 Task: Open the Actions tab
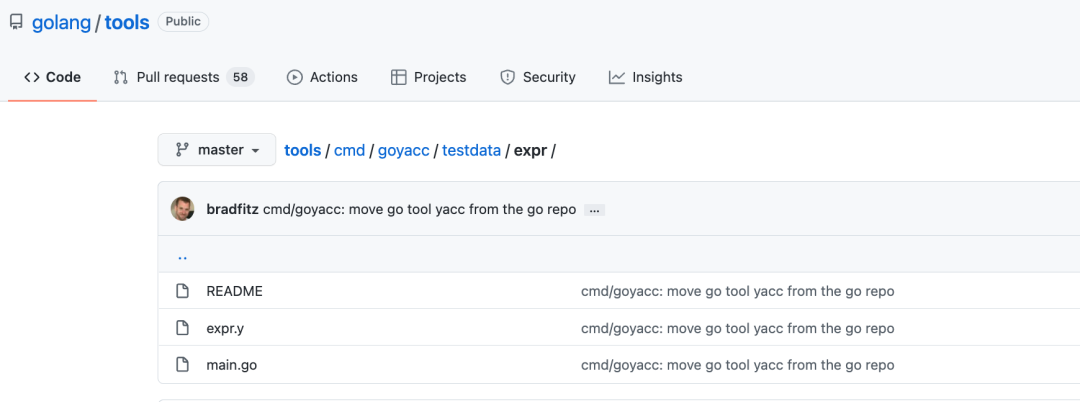click(x=322, y=77)
